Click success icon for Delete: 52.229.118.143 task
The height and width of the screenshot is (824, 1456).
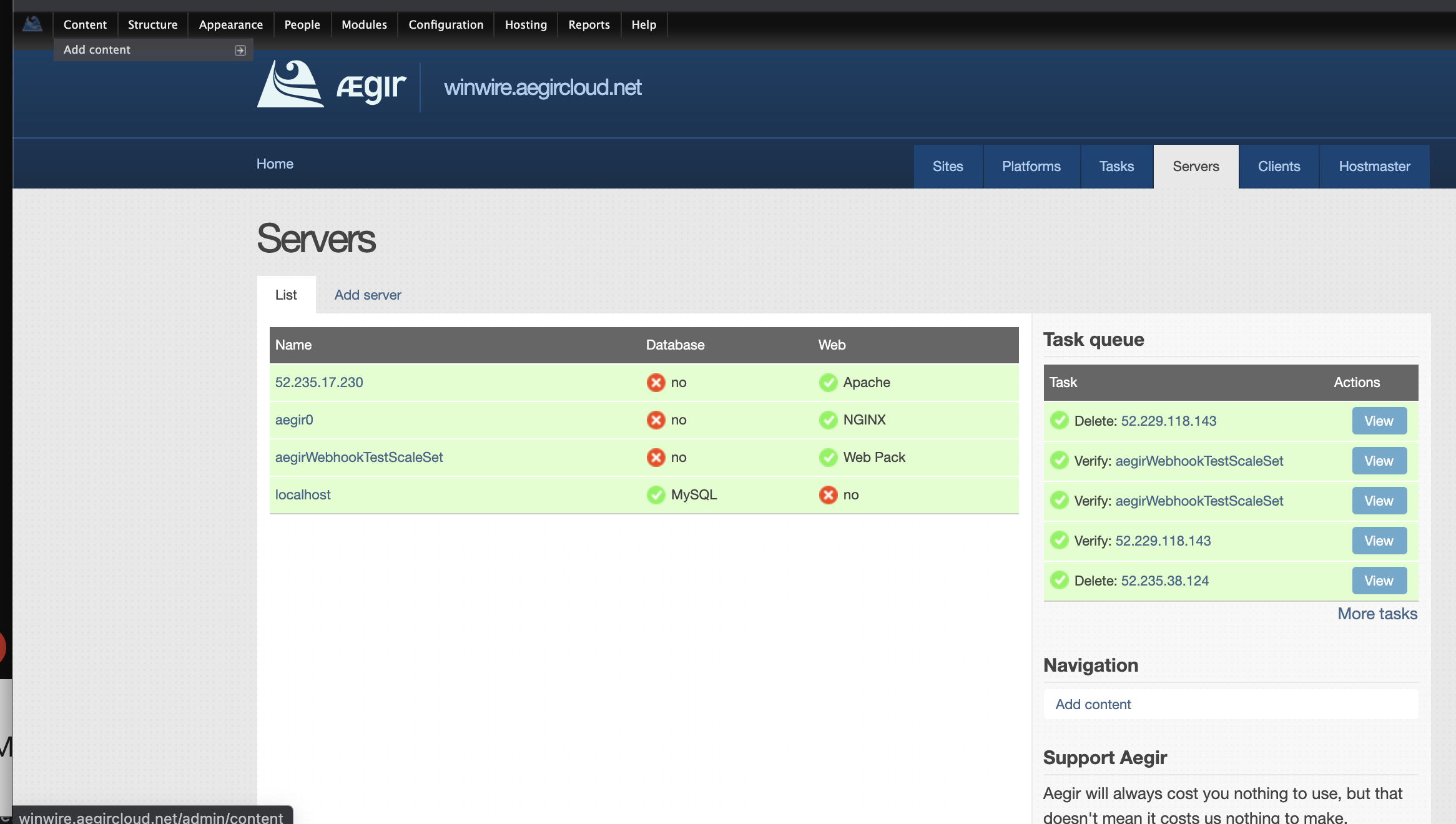point(1059,421)
